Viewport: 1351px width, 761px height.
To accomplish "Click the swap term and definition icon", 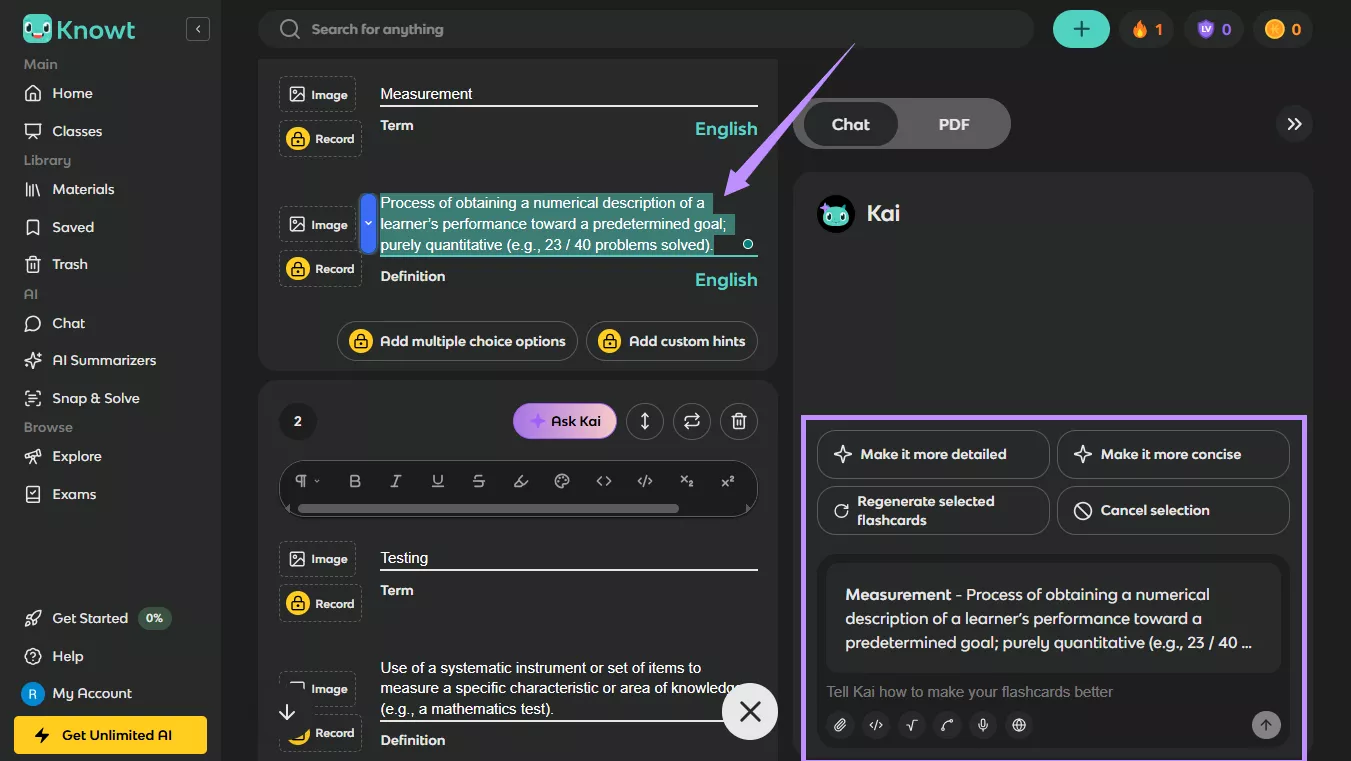I will click(x=691, y=421).
